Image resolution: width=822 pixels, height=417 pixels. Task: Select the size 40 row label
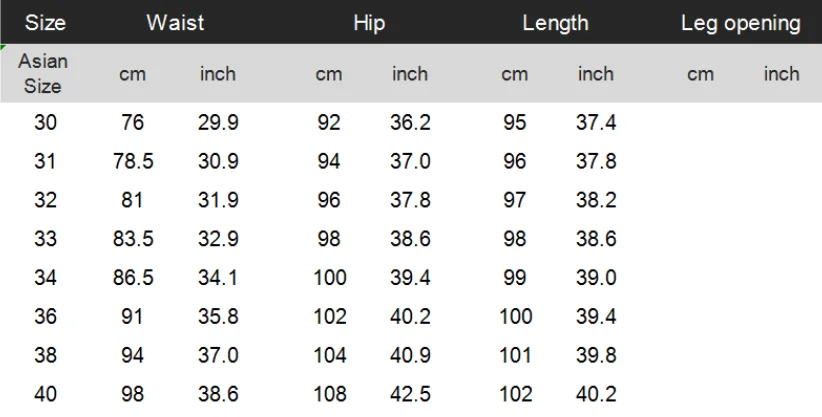click(x=45, y=394)
